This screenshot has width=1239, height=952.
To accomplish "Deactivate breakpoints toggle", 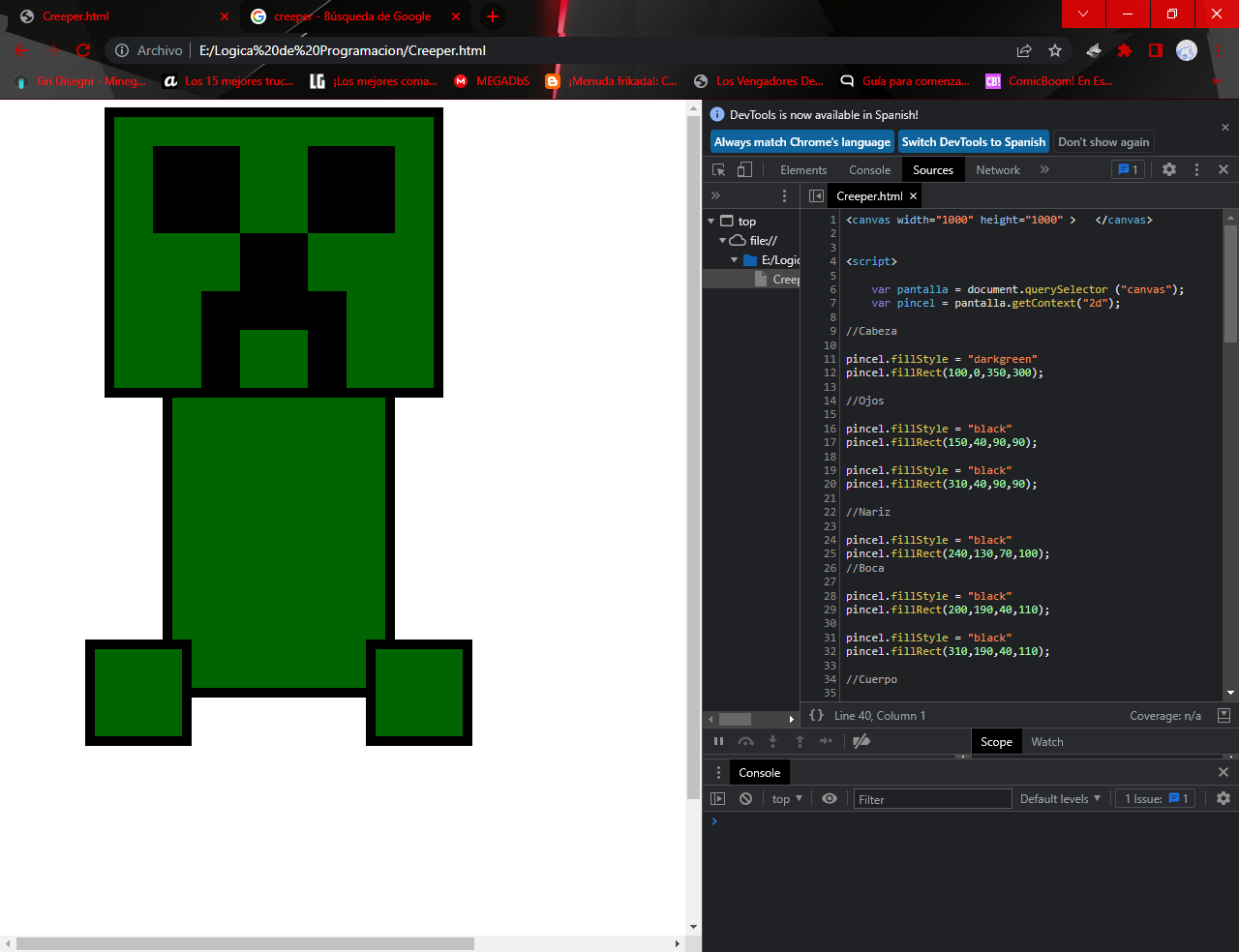I will pos(861,741).
